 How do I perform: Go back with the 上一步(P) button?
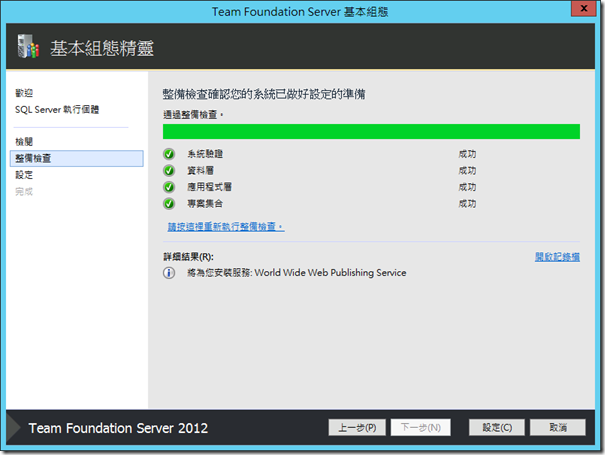pos(357,427)
